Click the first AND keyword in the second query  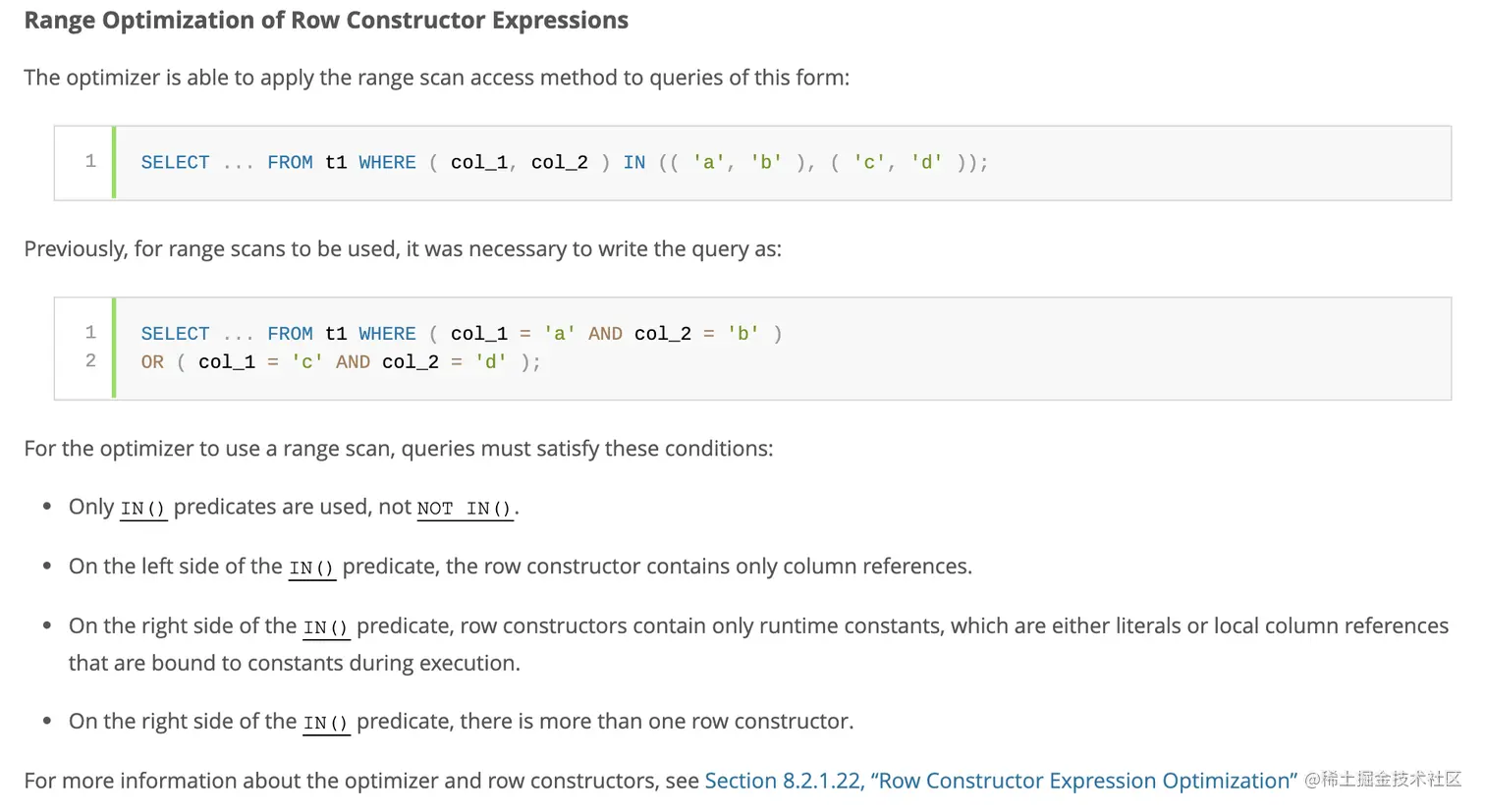[605, 334]
